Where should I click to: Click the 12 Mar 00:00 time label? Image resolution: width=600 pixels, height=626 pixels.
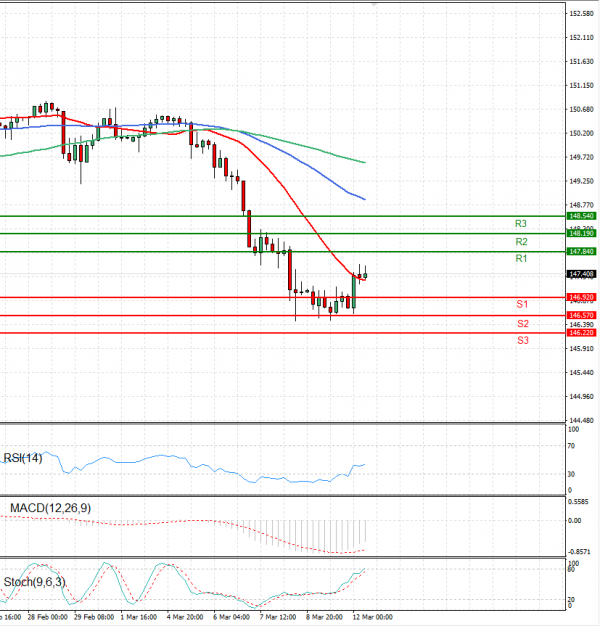pyautogui.click(x=372, y=617)
